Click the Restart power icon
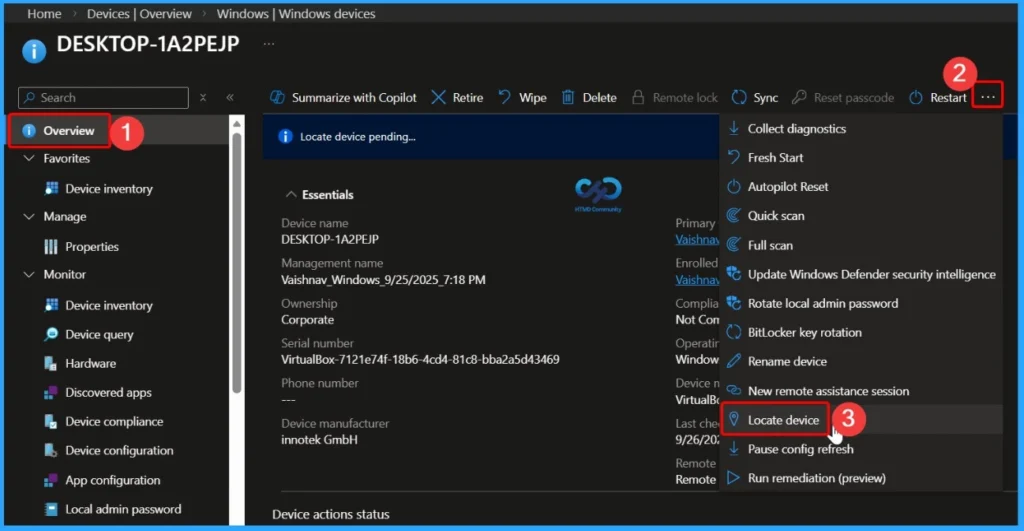 tap(916, 97)
